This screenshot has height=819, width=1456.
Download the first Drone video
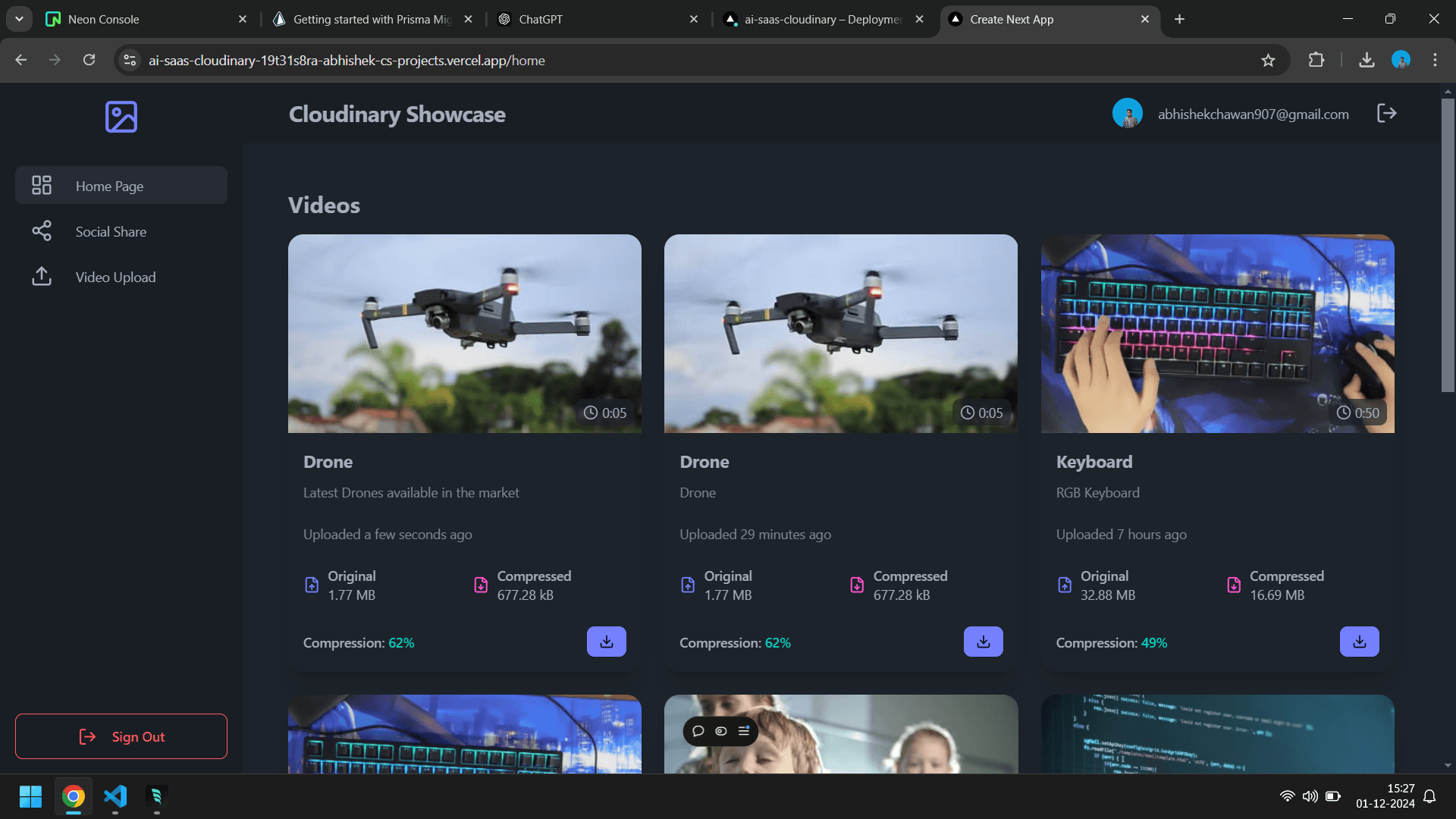coord(607,642)
